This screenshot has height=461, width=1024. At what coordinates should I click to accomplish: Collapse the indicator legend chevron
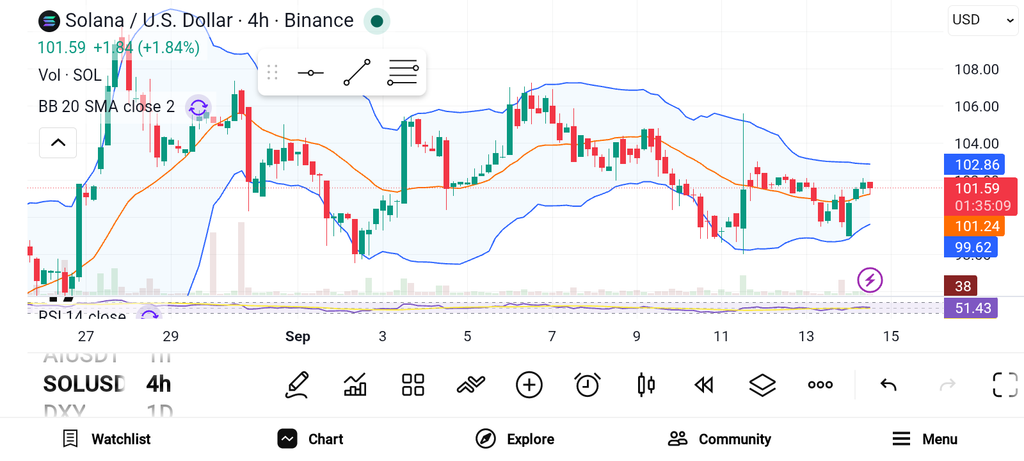(58, 142)
